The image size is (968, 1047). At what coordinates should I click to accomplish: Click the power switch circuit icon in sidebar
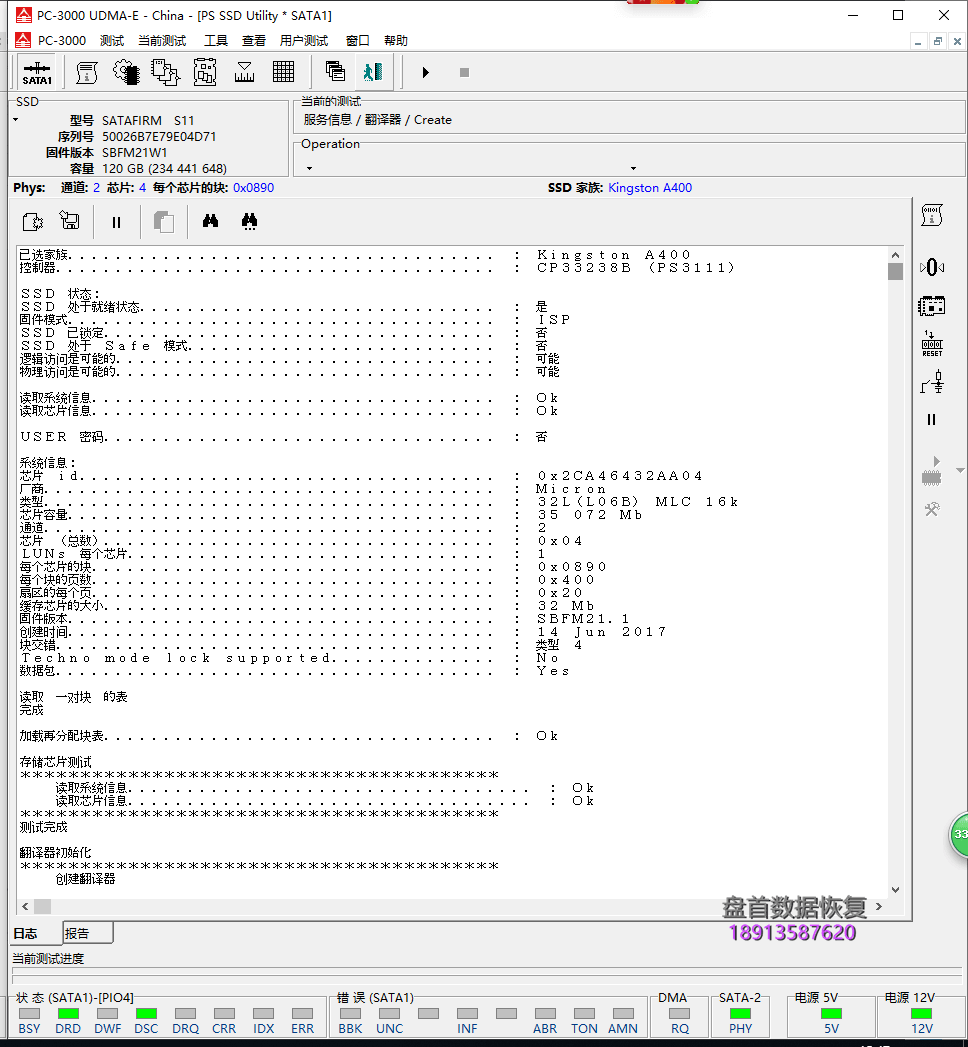pyautogui.click(x=932, y=382)
